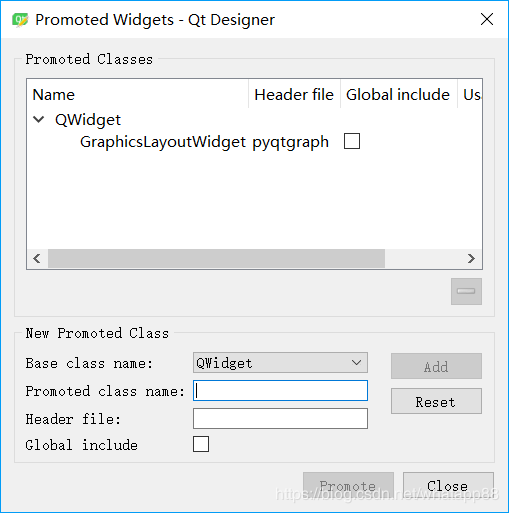Open the Base class name dropdown

click(280, 363)
